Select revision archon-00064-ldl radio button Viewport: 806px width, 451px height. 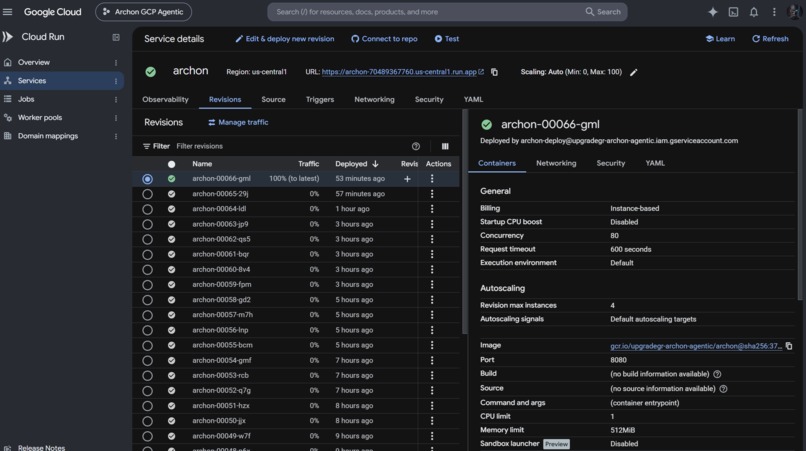(148, 209)
